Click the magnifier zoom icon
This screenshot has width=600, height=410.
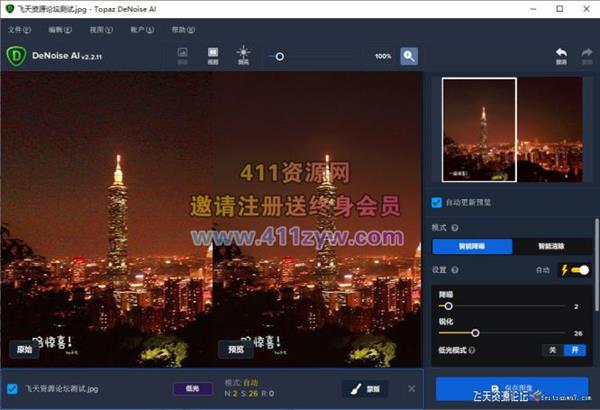[x=409, y=56]
